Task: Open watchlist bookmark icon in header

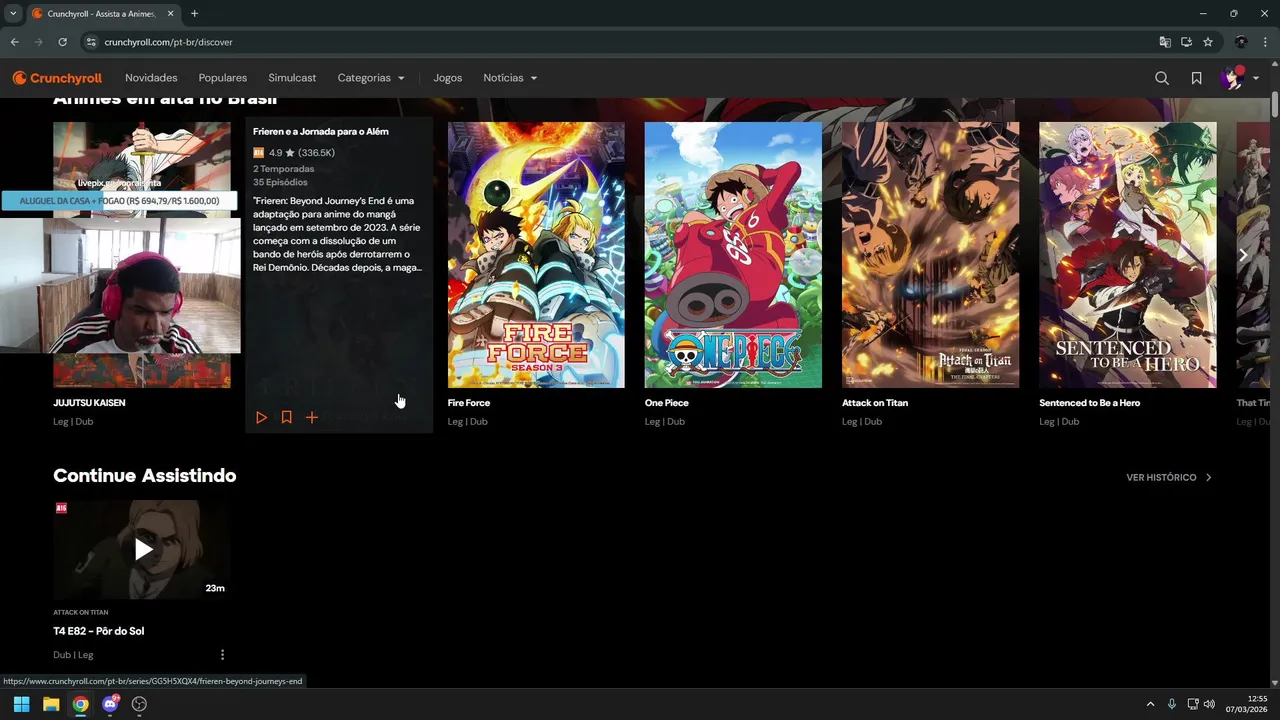Action: tap(1196, 78)
